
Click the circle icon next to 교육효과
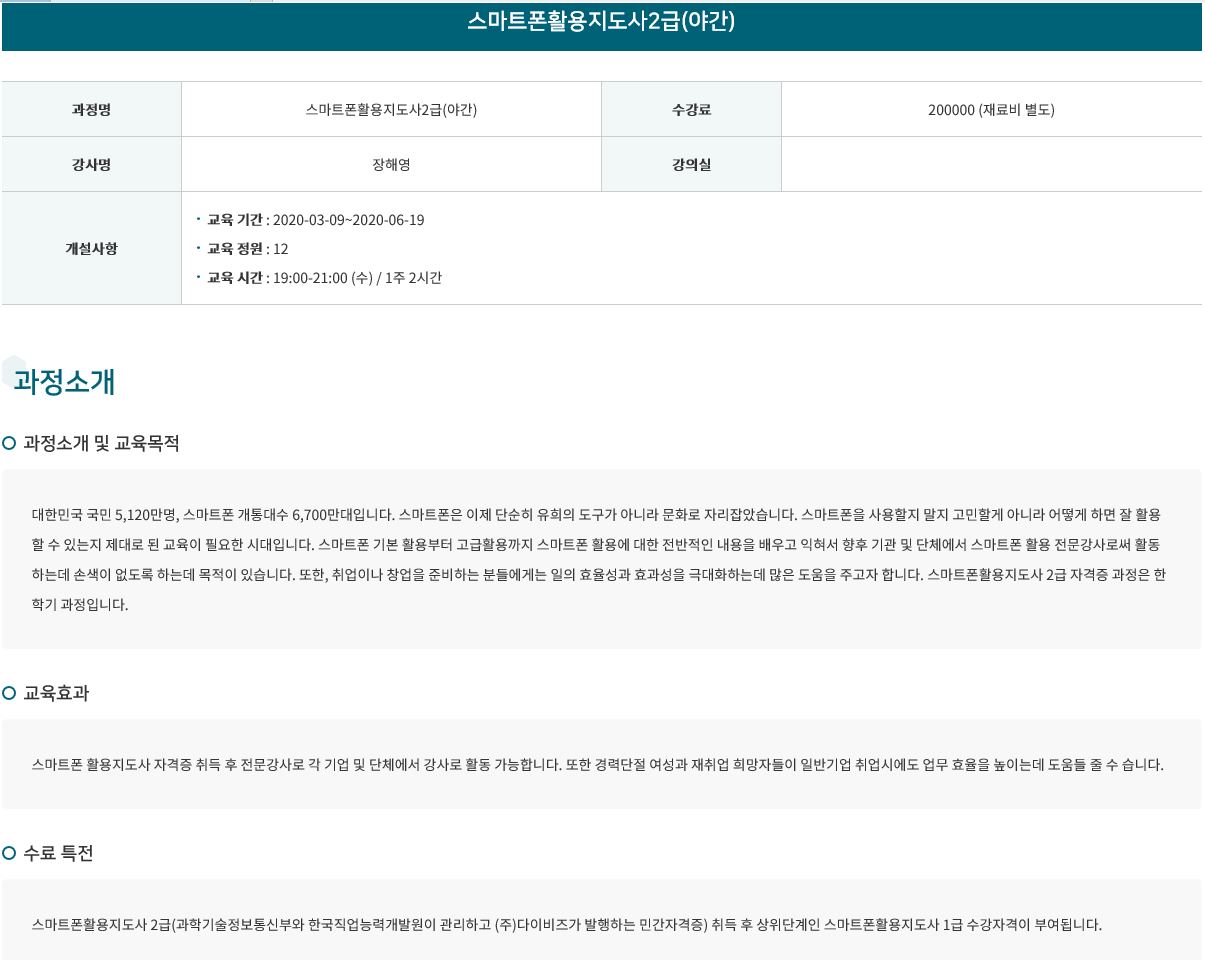tap(9, 693)
